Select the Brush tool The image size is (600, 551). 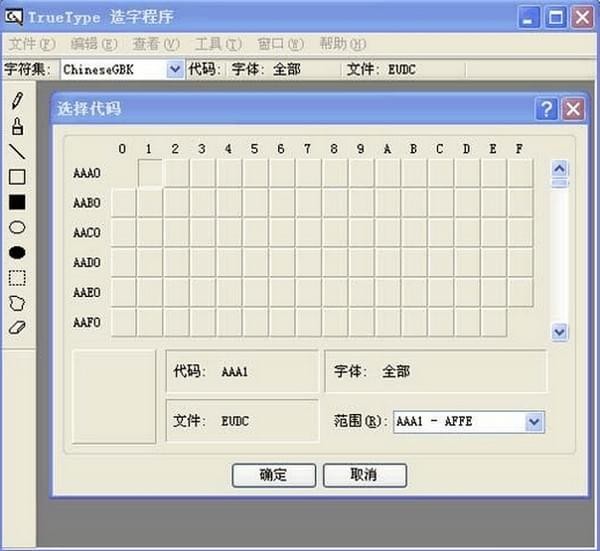point(17,127)
